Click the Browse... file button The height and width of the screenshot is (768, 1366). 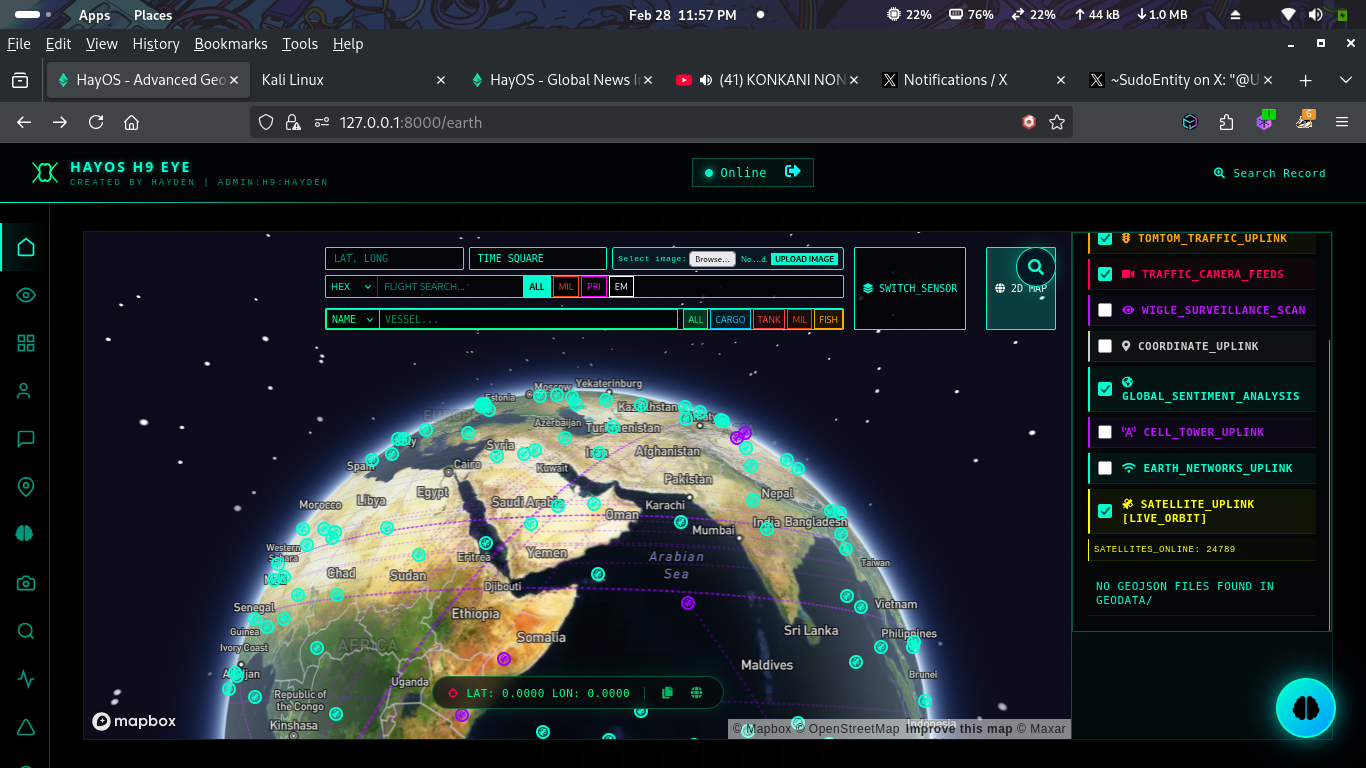[x=712, y=259]
